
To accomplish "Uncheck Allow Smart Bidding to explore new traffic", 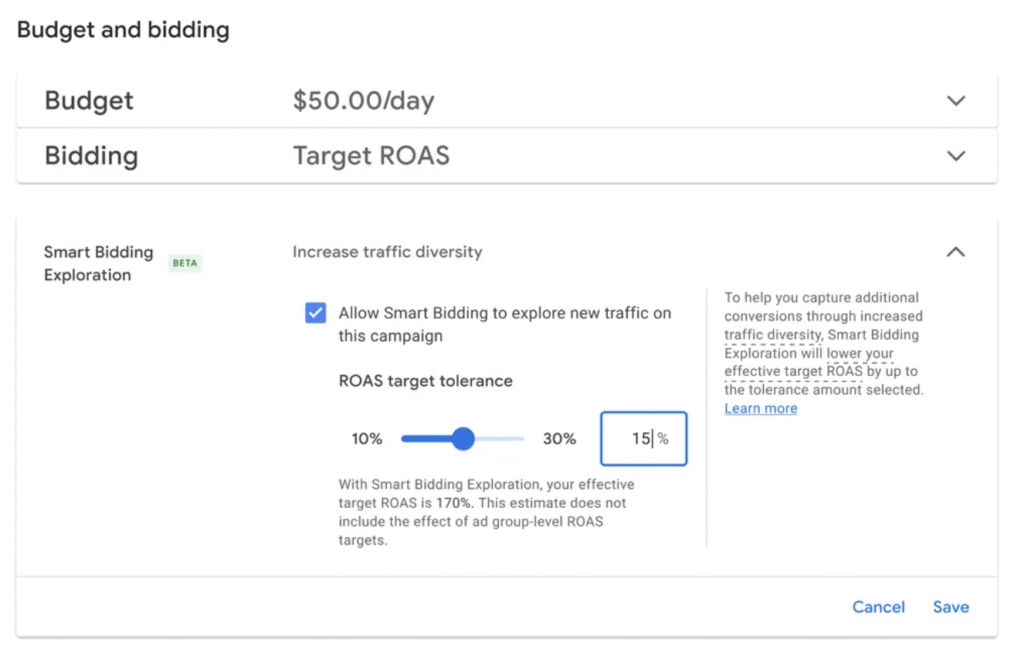I will pos(315,313).
